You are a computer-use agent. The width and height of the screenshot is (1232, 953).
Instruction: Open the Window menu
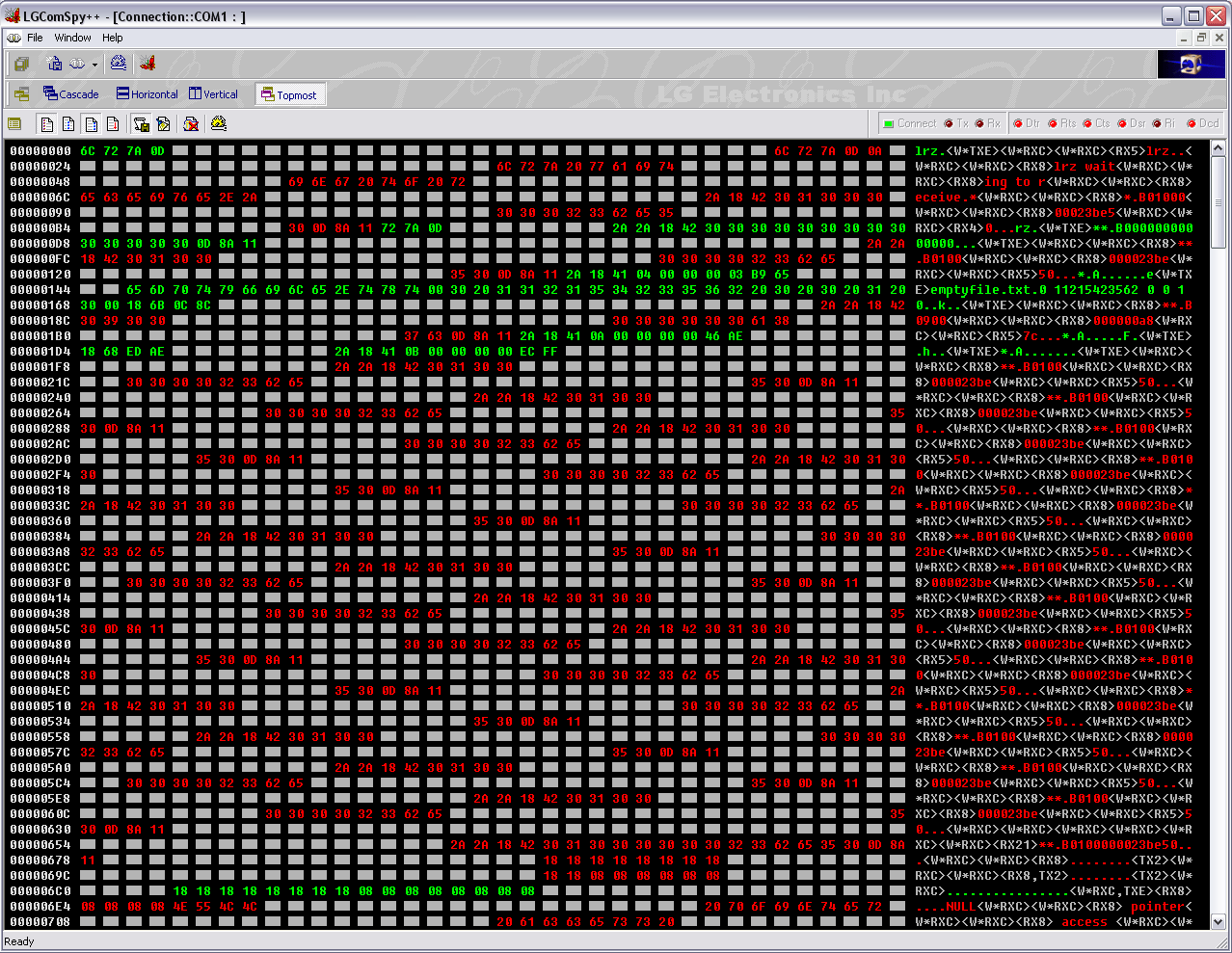(72, 38)
